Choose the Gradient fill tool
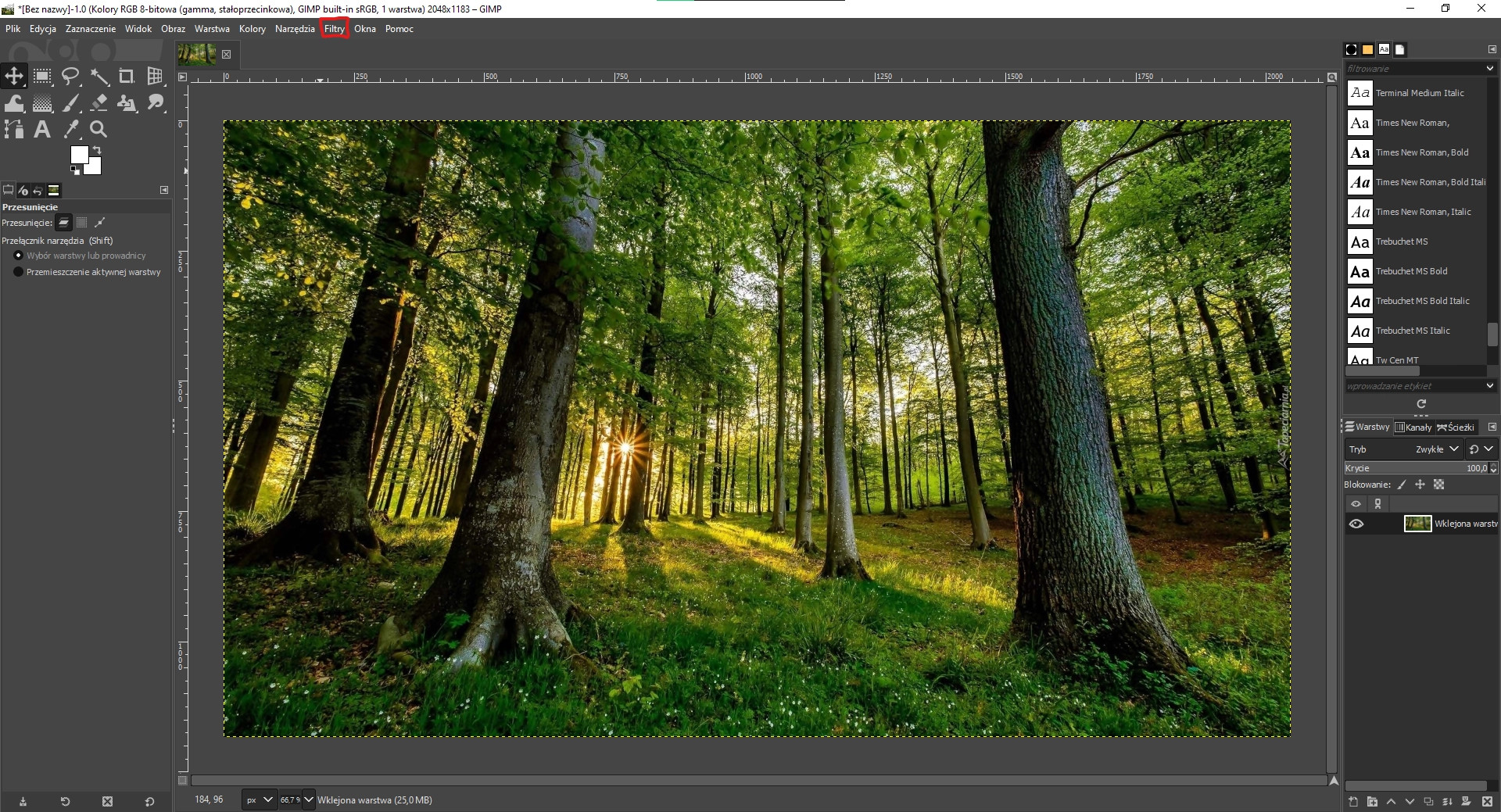Image resolution: width=1501 pixels, height=812 pixels. pos(42,103)
